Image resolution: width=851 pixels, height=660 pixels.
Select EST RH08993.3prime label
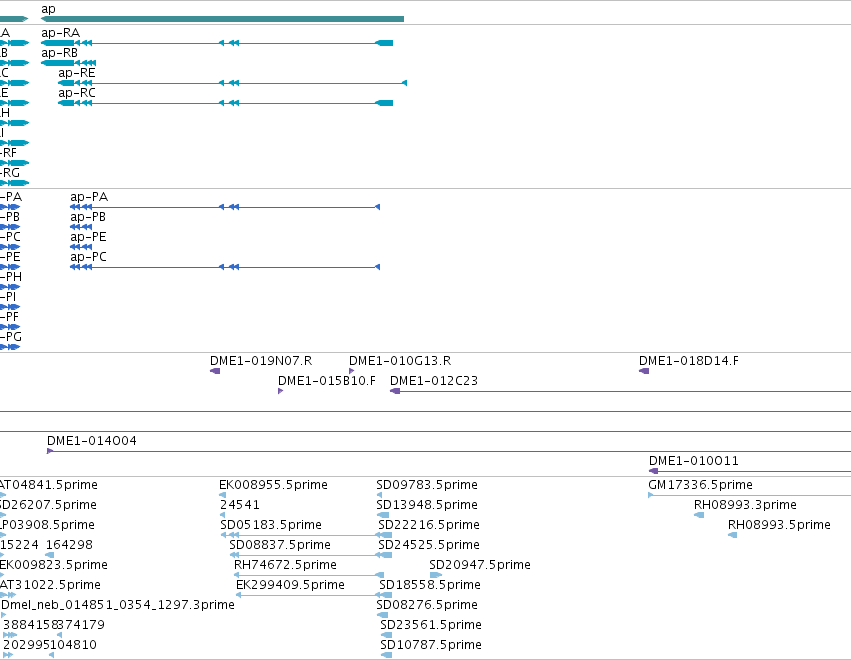[745, 505]
